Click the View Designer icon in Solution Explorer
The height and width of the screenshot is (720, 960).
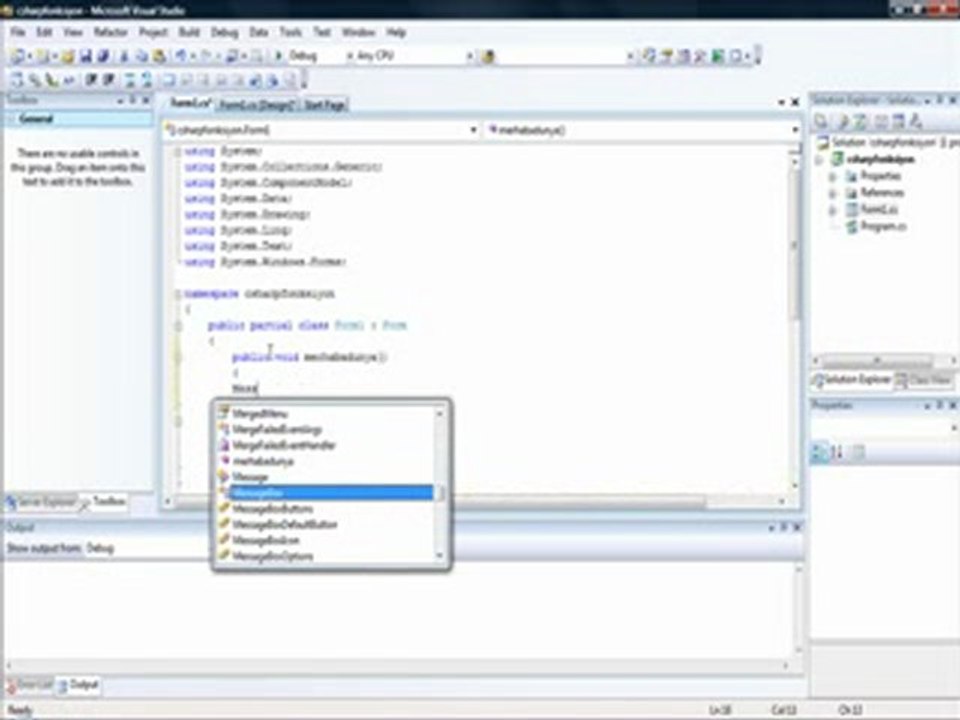tap(898, 122)
